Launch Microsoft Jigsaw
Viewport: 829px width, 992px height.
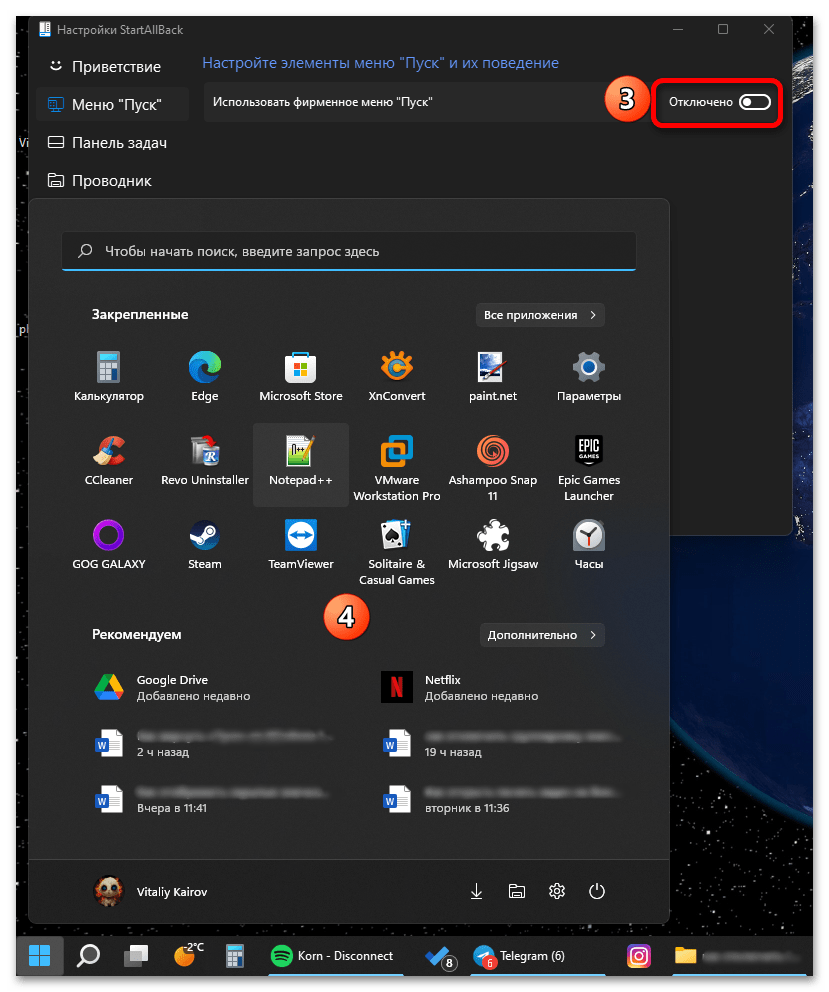(x=492, y=545)
